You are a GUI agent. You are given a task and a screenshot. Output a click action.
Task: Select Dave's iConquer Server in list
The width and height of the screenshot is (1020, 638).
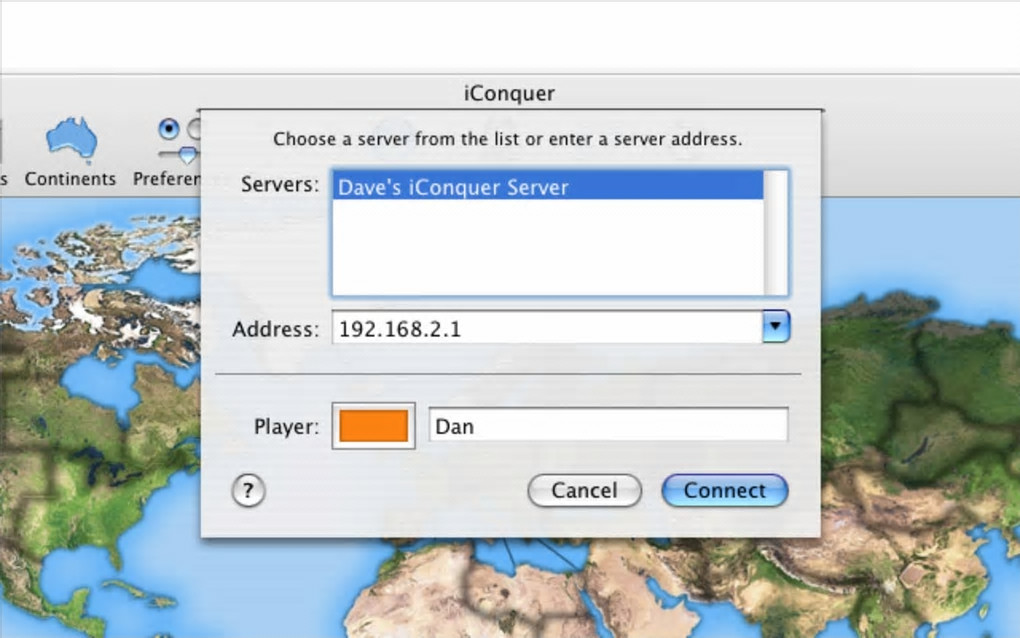click(x=548, y=187)
